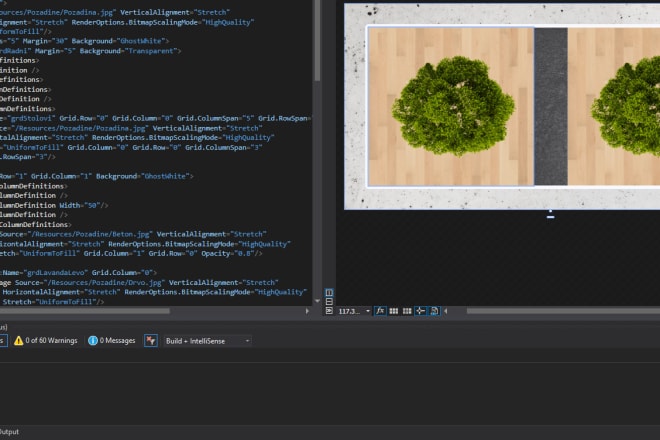Click the designer horizontal scrollbar thumb
Viewport: 660px width, 440px height.
coord(563,311)
